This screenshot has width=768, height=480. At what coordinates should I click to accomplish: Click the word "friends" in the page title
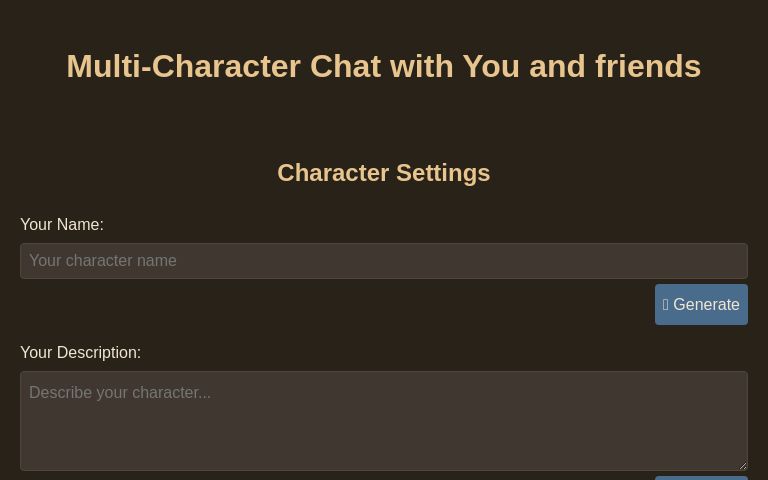click(x=648, y=67)
